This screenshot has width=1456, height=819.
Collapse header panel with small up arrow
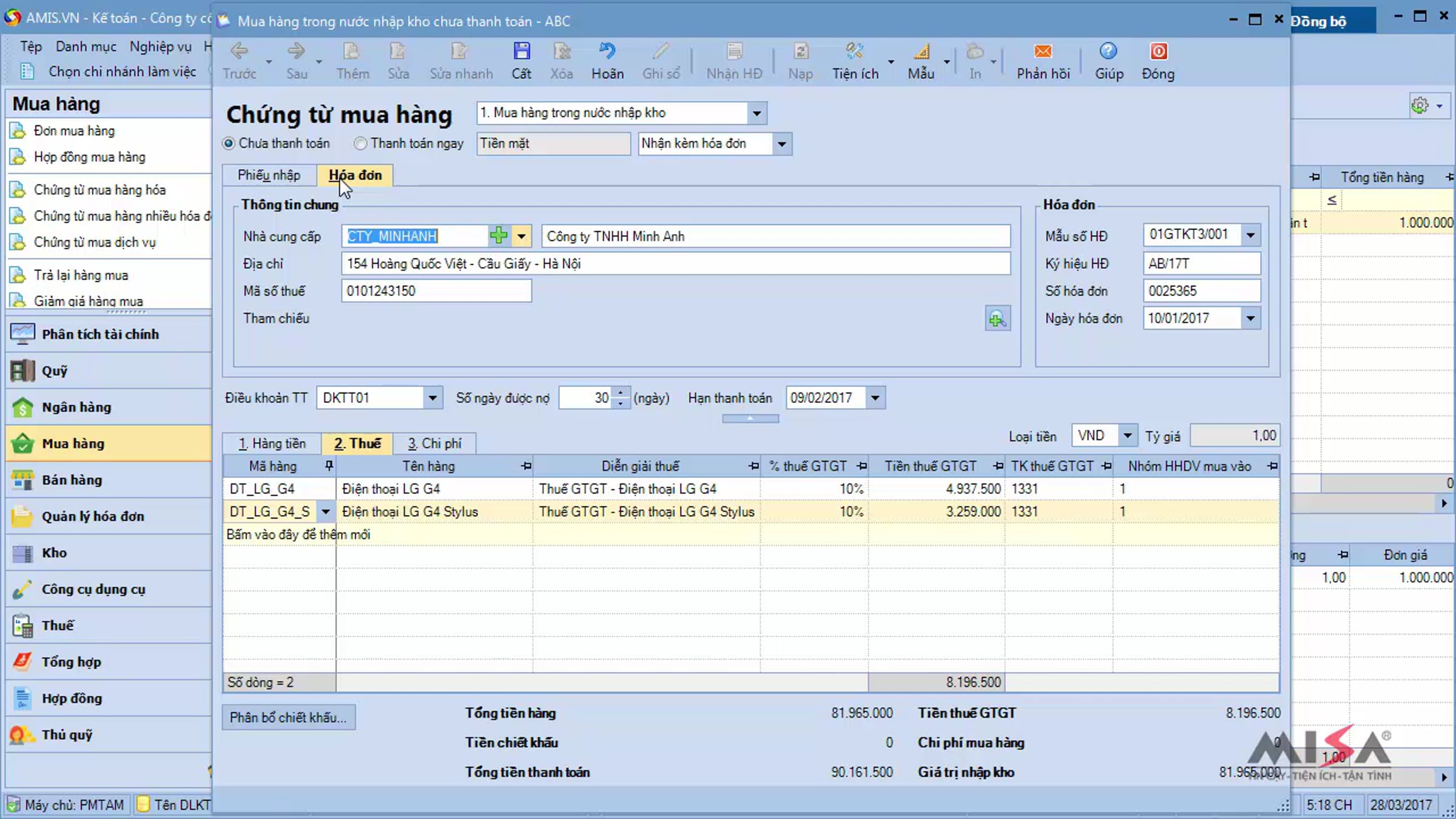pos(750,419)
